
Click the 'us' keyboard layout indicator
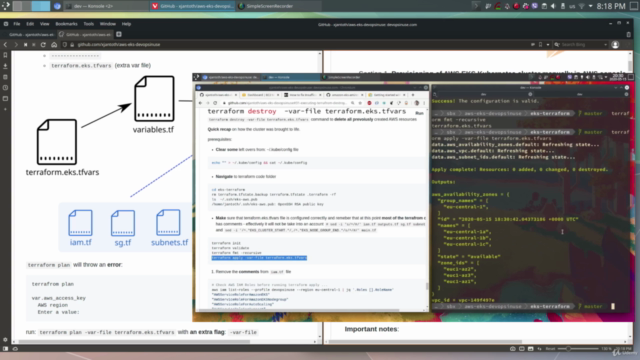(572, 6)
